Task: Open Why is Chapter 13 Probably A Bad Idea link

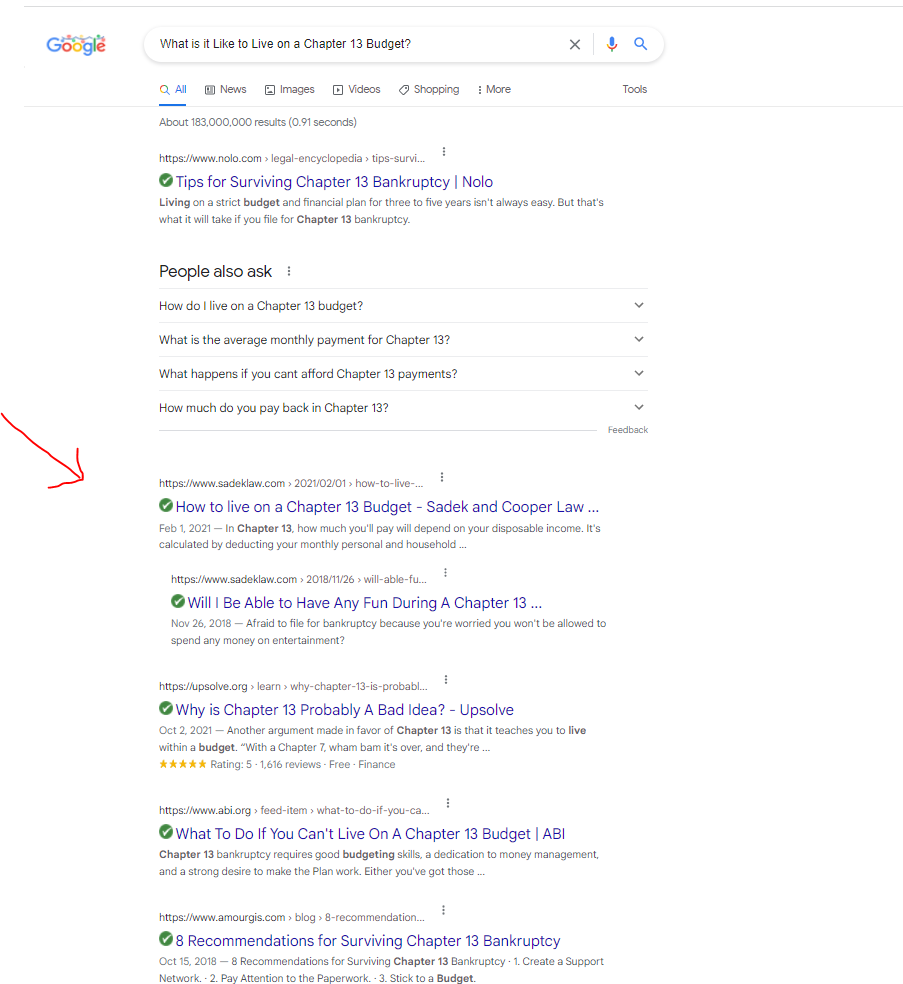Action: (345, 710)
